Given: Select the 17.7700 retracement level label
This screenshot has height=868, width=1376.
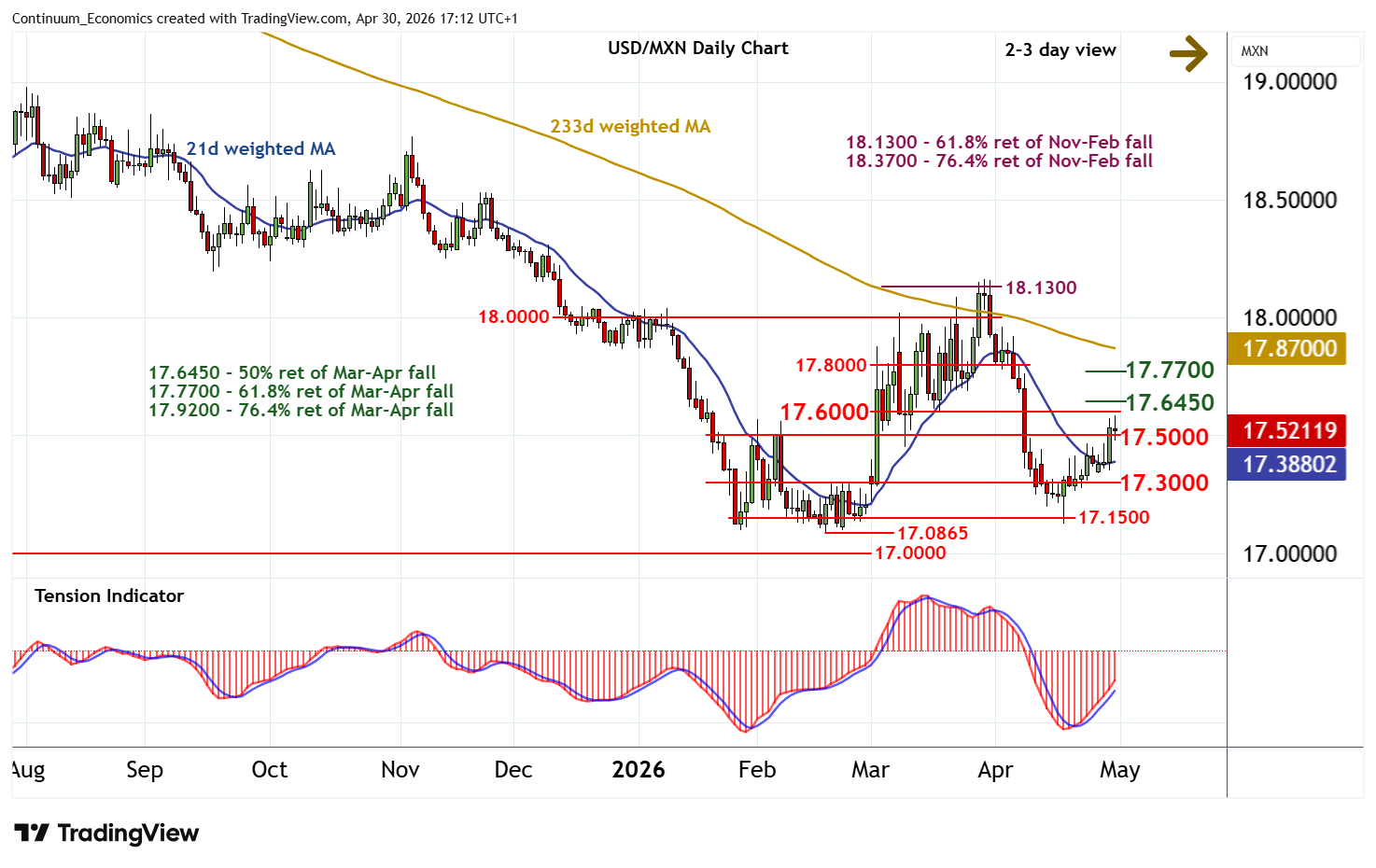Looking at the screenshot, I should pyautogui.click(x=1169, y=371).
